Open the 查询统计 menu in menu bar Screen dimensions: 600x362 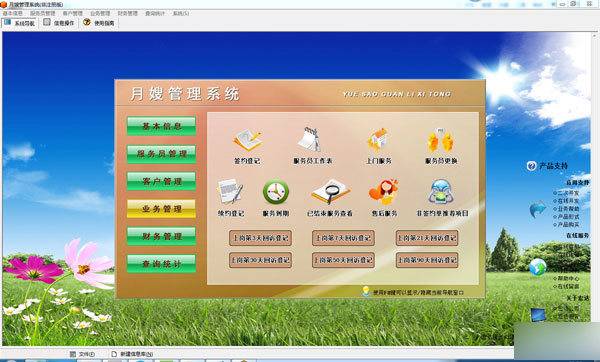click(x=155, y=13)
